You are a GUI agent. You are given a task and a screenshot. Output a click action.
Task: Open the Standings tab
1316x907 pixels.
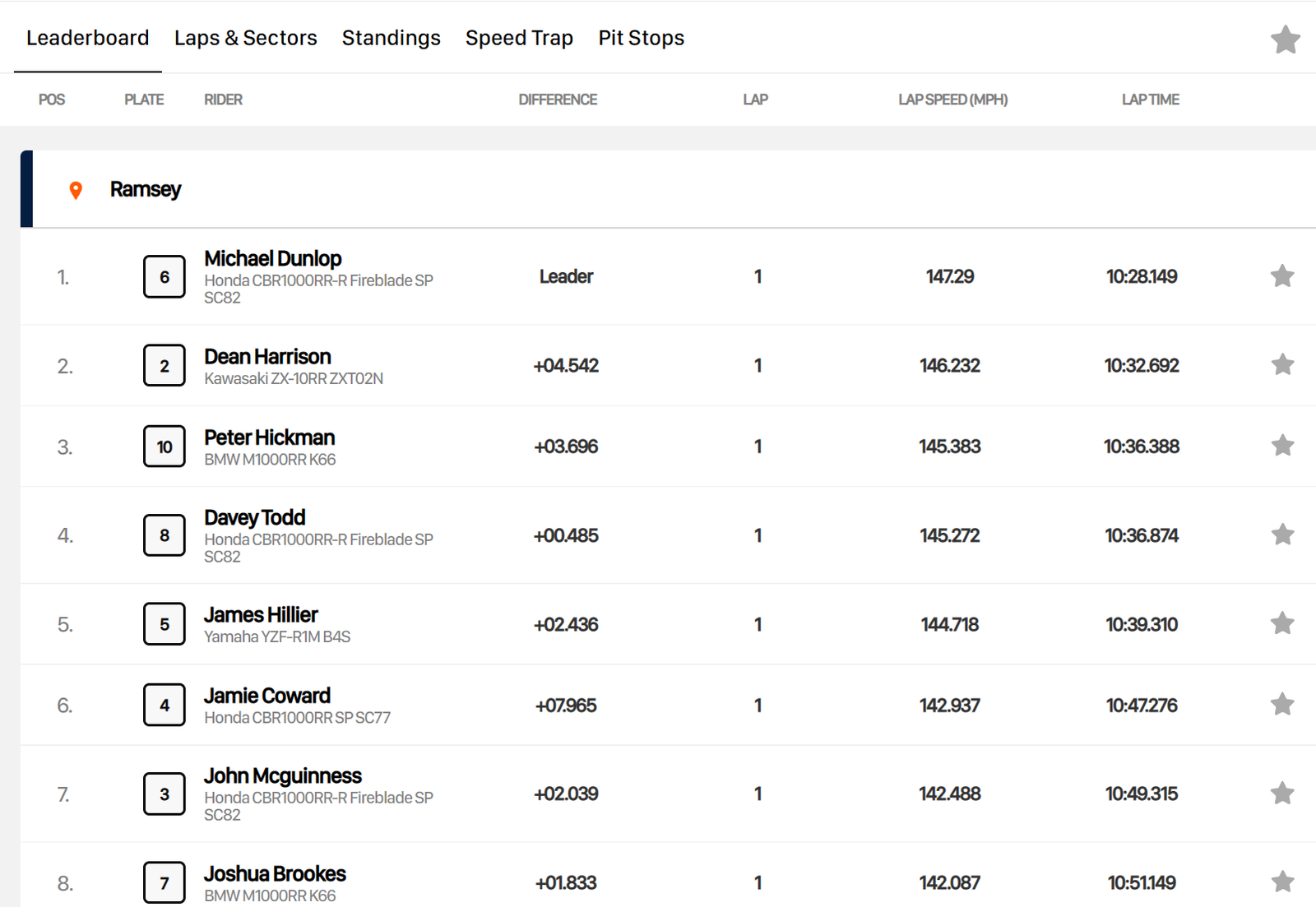[391, 38]
